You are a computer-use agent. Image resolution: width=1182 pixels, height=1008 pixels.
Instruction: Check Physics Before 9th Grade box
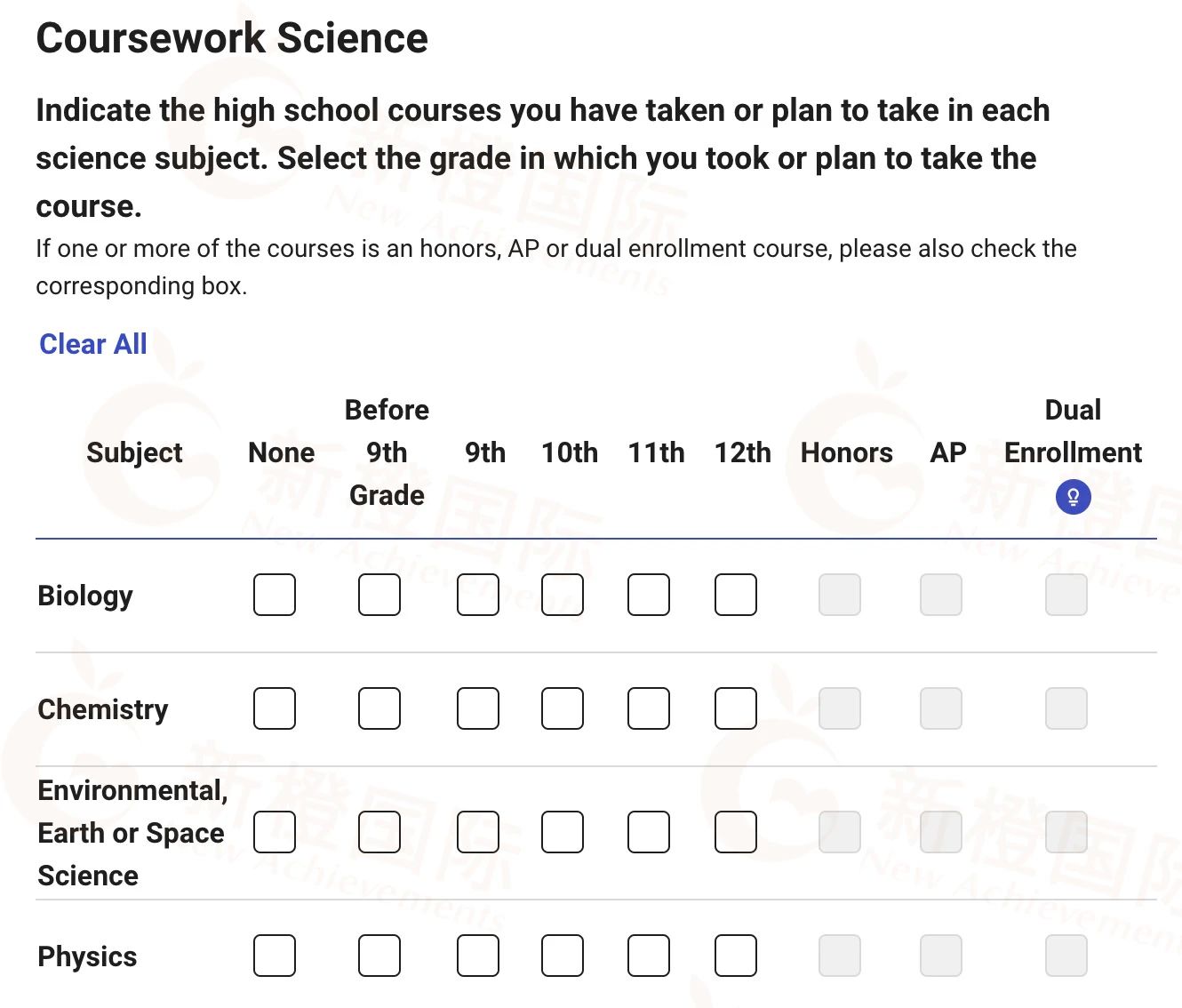(379, 956)
